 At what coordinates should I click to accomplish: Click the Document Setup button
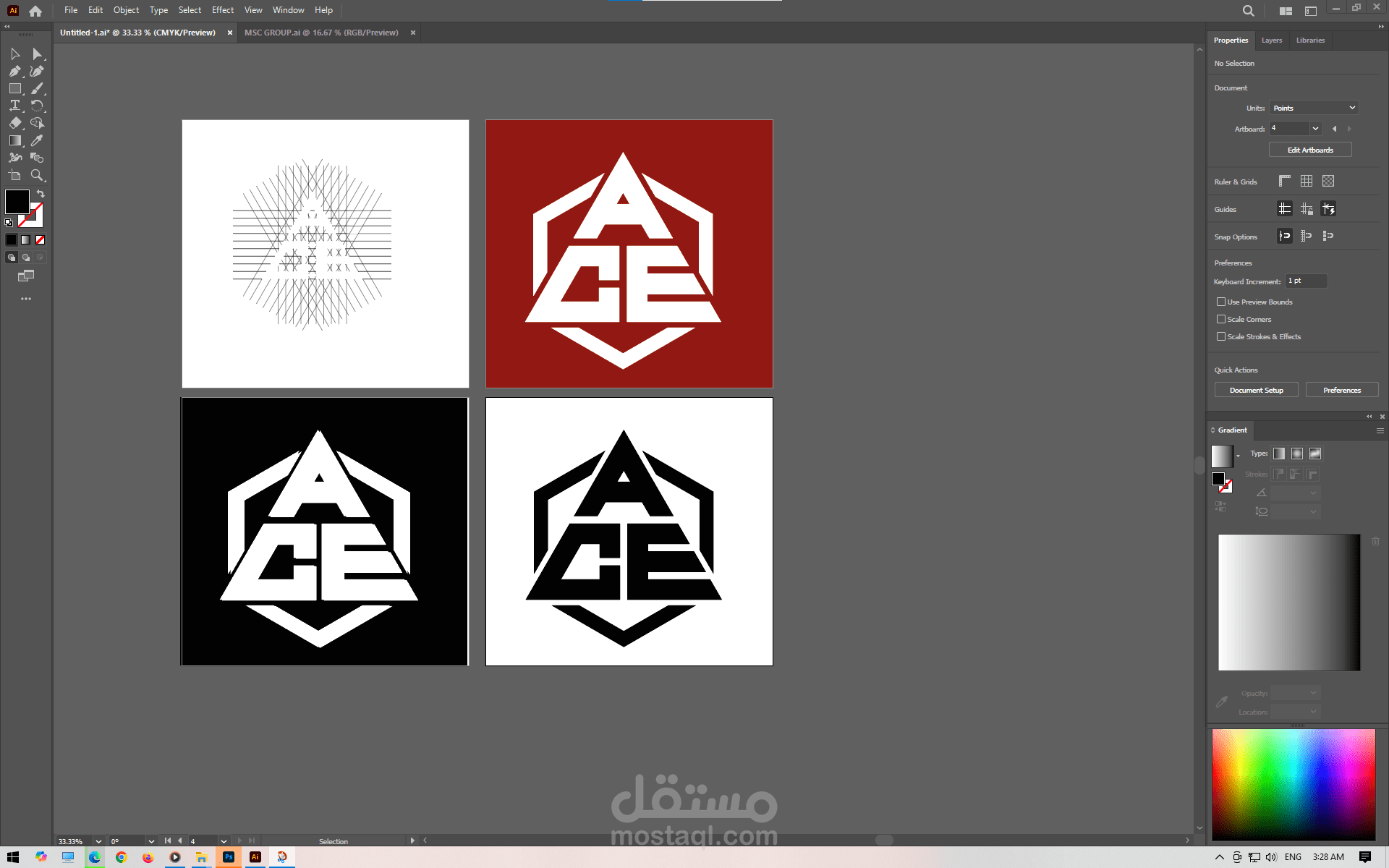pyautogui.click(x=1256, y=390)
